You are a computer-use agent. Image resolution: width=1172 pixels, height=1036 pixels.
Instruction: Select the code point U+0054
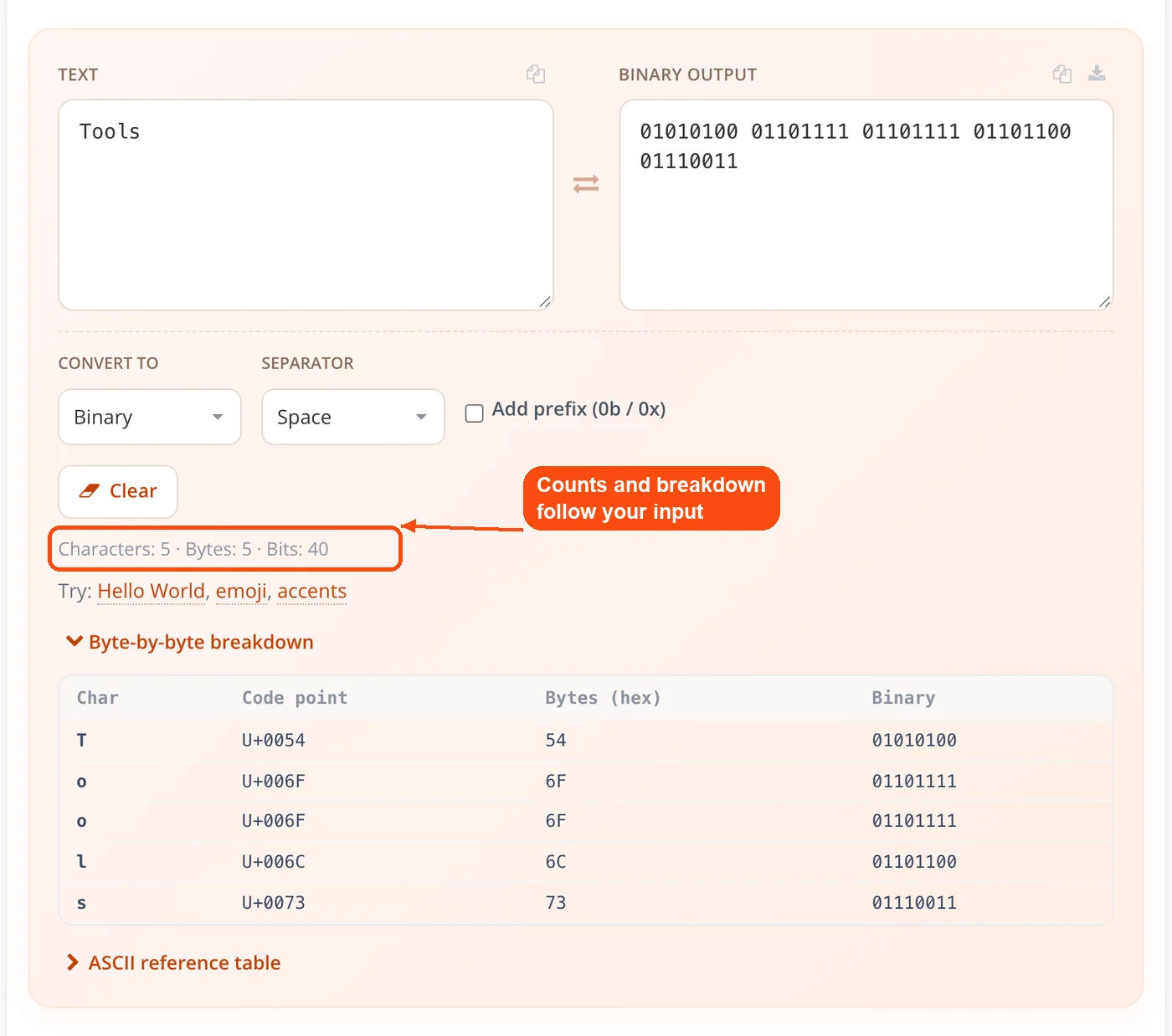click(x=274, y=741)
